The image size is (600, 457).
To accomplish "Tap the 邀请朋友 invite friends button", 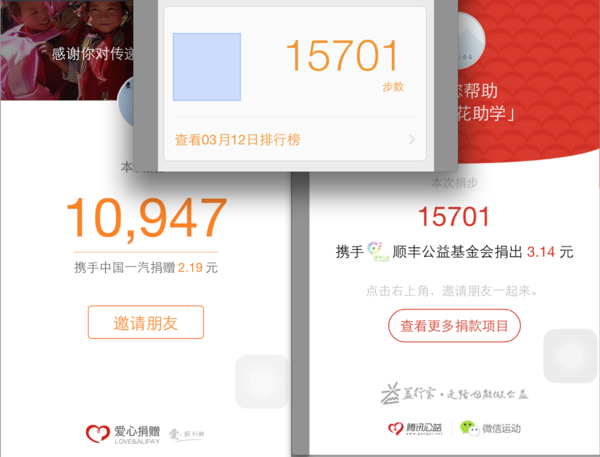I will click(x=146, y=322).
